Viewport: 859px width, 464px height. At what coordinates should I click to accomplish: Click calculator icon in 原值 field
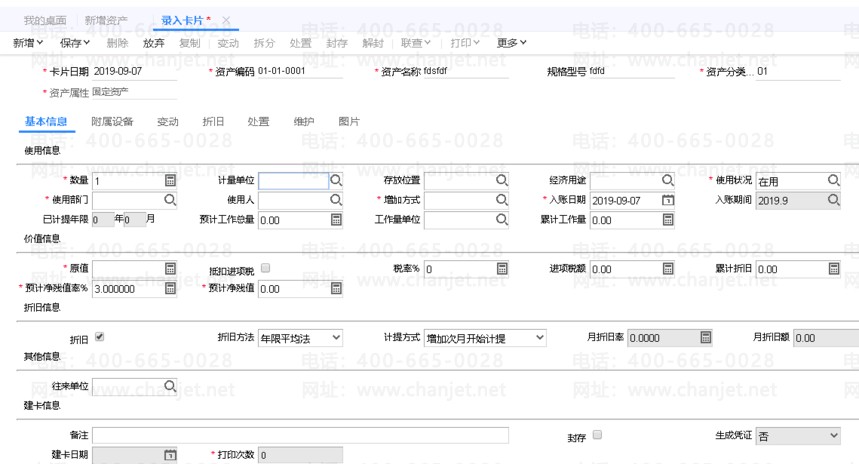pos(170,268)
